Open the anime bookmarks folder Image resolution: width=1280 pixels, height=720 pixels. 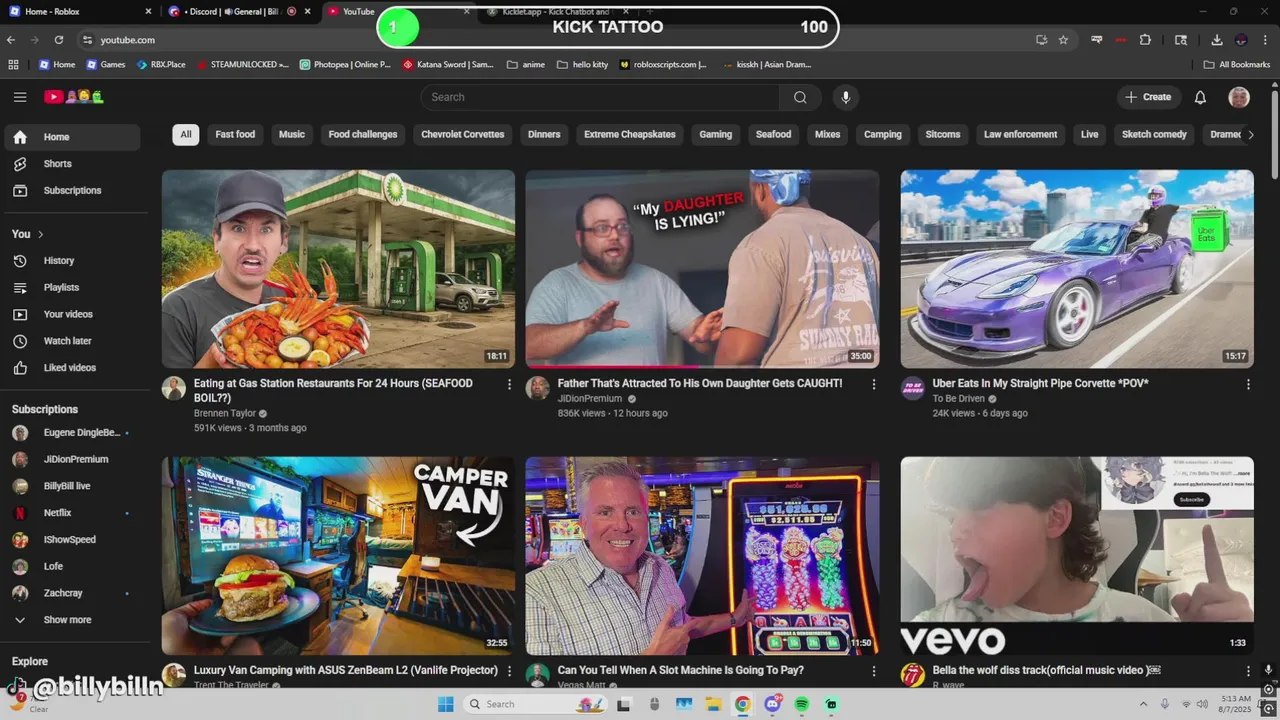[x=526, y=64]
